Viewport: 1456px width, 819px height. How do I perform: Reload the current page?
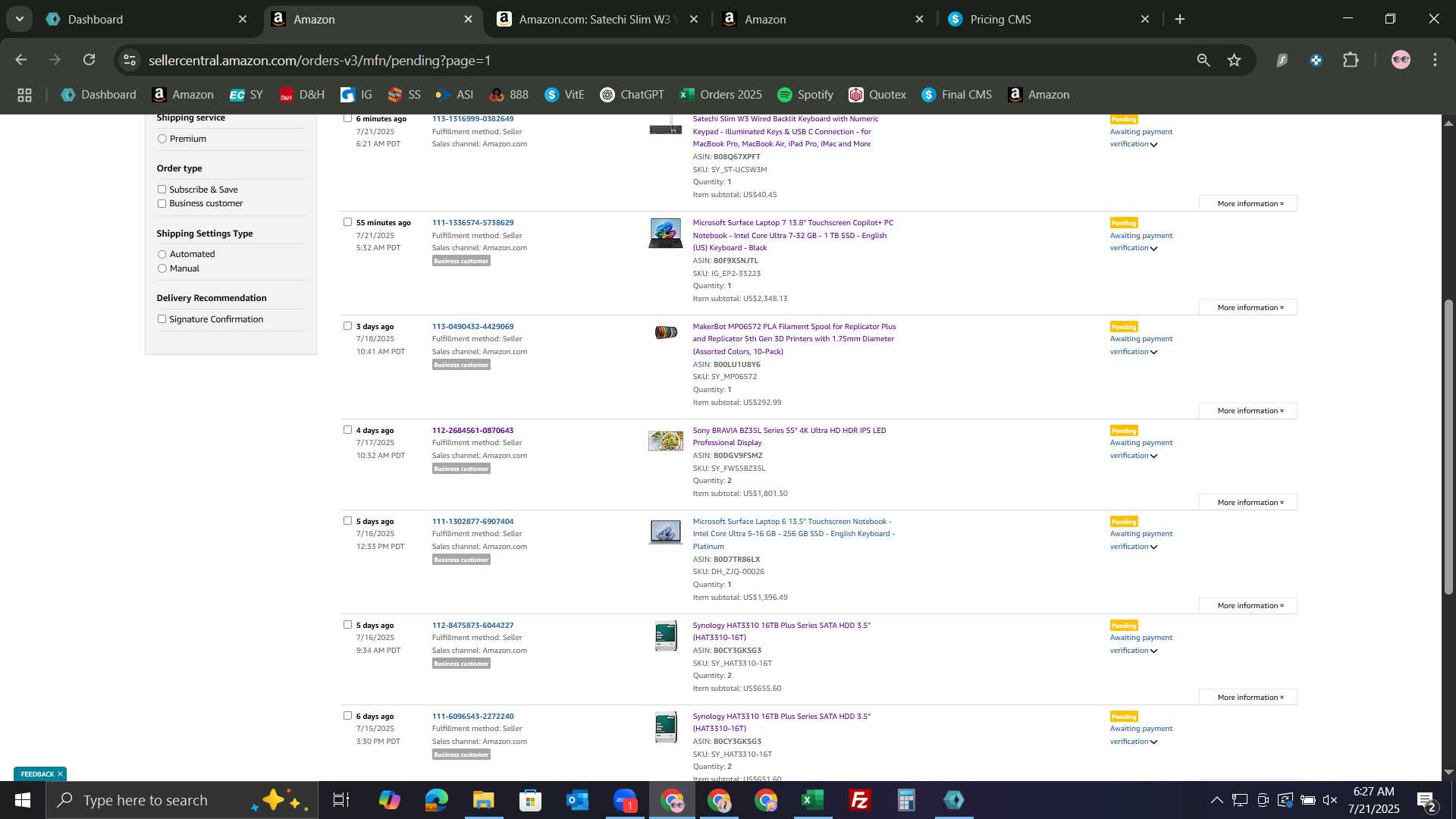point(89,60)
